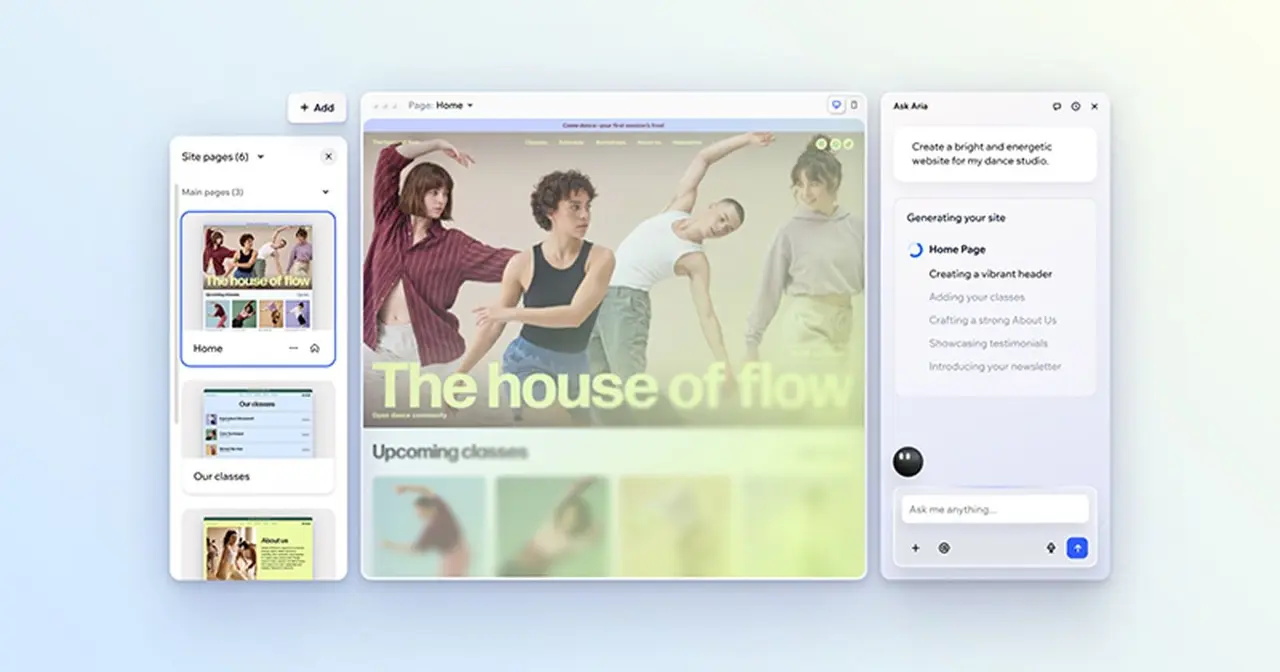Image resolution: width=1280 pixels, height=672 pixels.
Task: Send the message with the blue arrow button
Action: [1077, 548]
